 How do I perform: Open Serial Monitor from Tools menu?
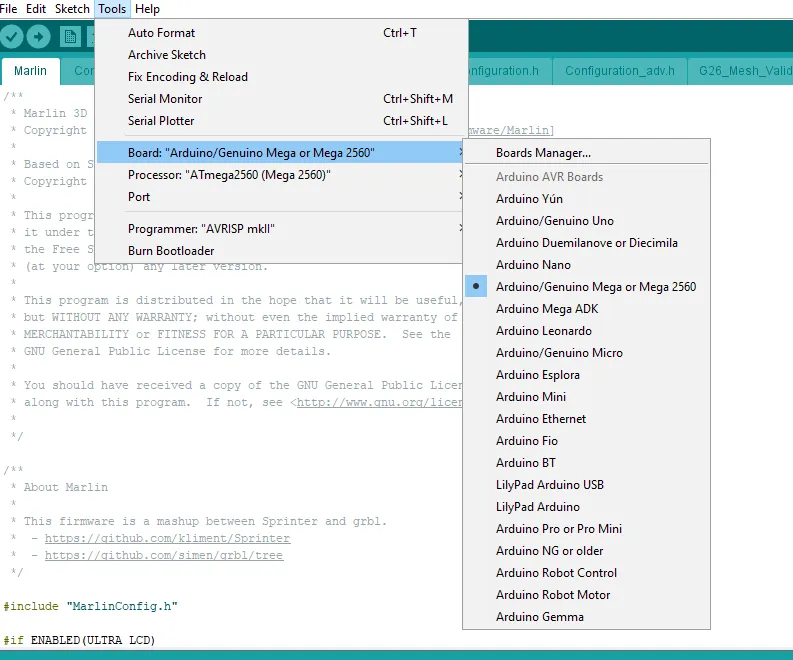click(165, 99)
